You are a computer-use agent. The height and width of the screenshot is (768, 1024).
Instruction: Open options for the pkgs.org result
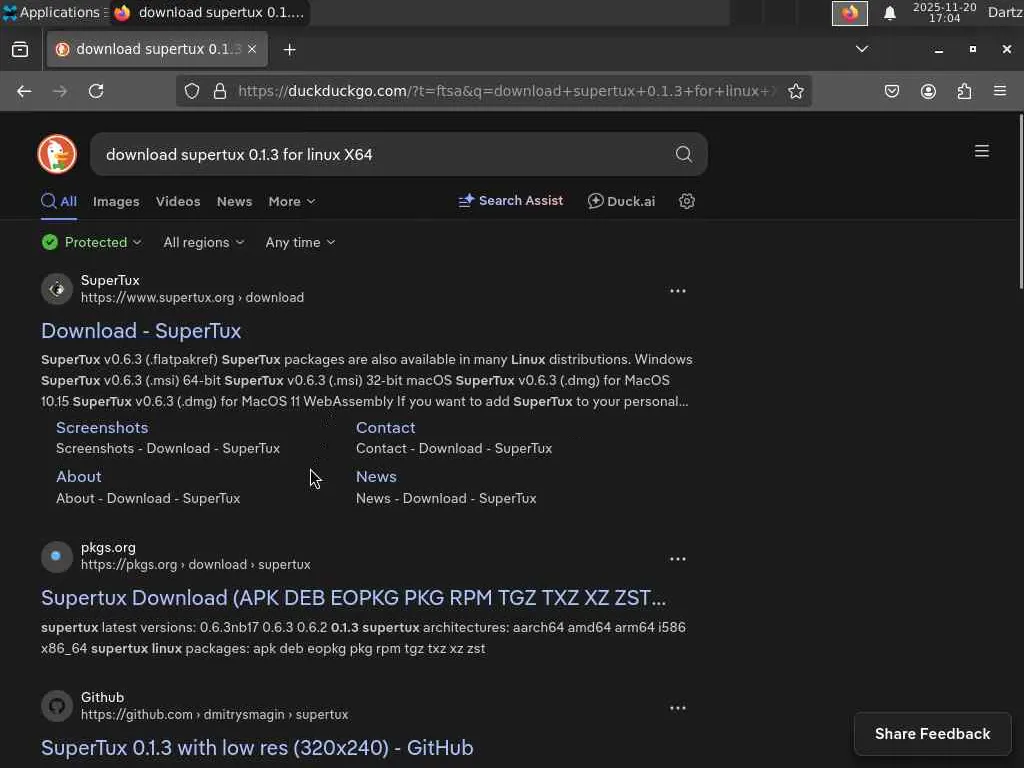(x=678, y=559)
